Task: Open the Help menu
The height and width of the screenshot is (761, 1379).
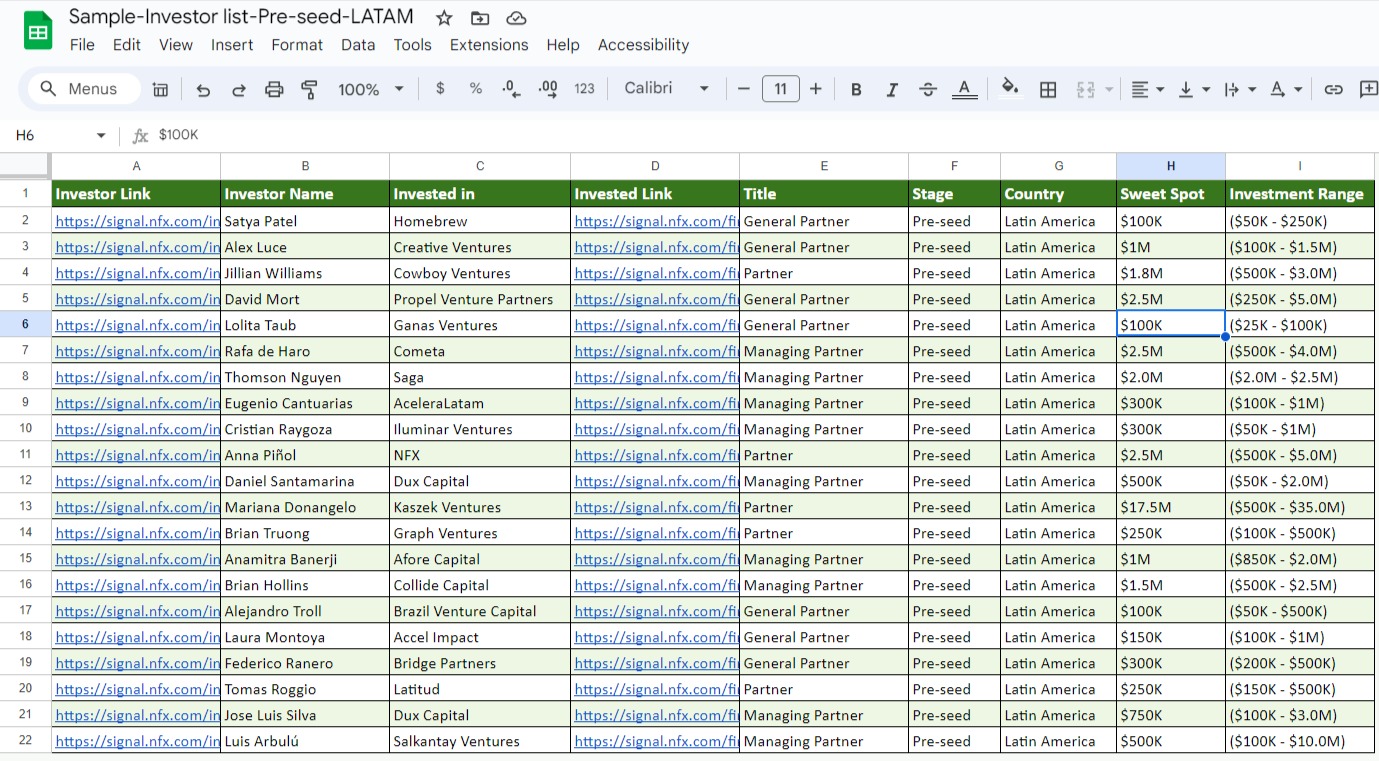Action: 563,45
